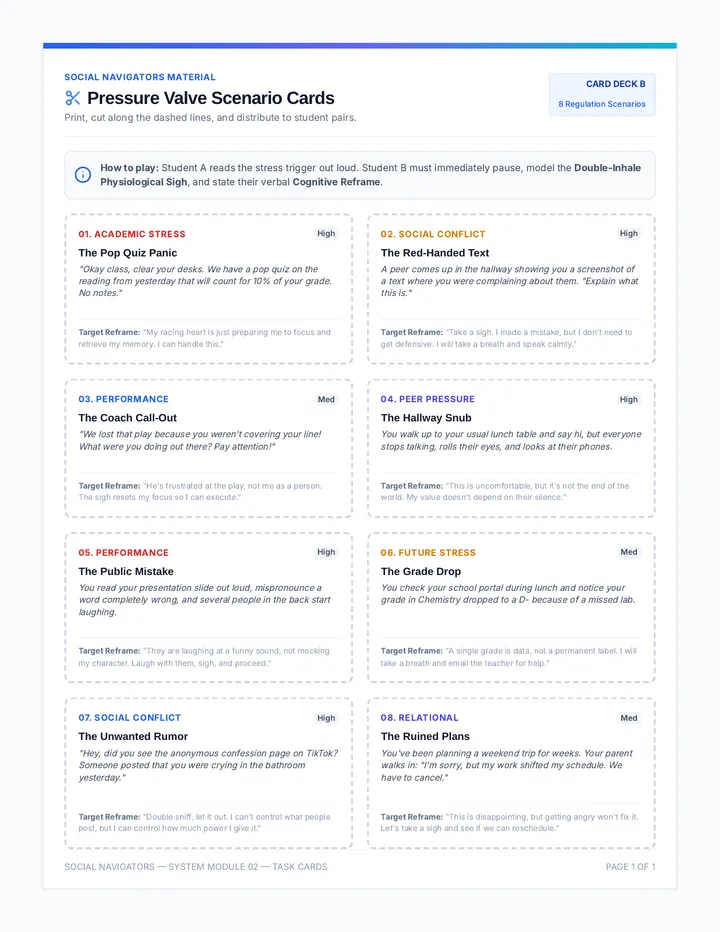Click the Med badge on Coach Call-Out card
720x932 pixels.
pyautogui.click(x=326, y=399)
